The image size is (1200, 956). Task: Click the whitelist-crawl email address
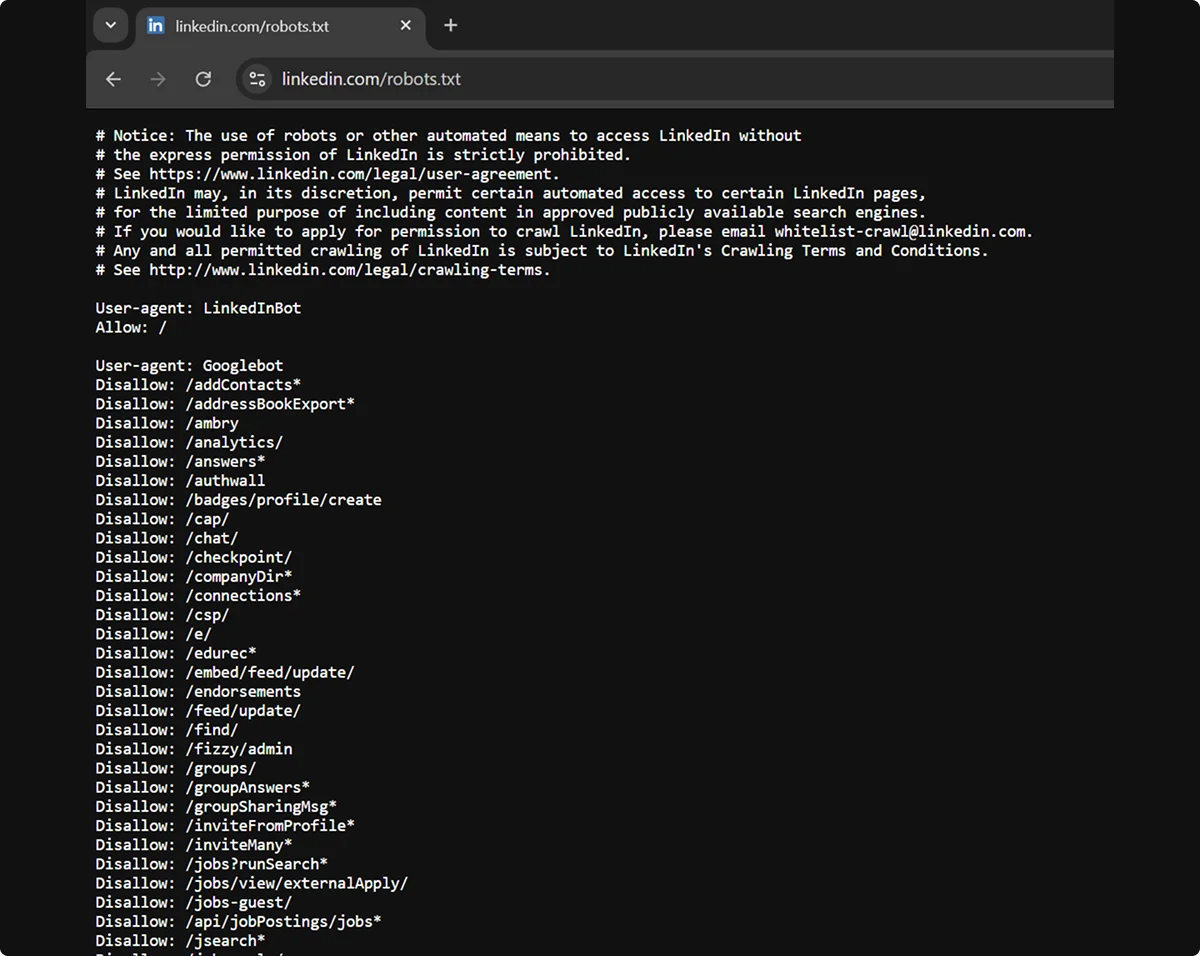pos(930,231)
